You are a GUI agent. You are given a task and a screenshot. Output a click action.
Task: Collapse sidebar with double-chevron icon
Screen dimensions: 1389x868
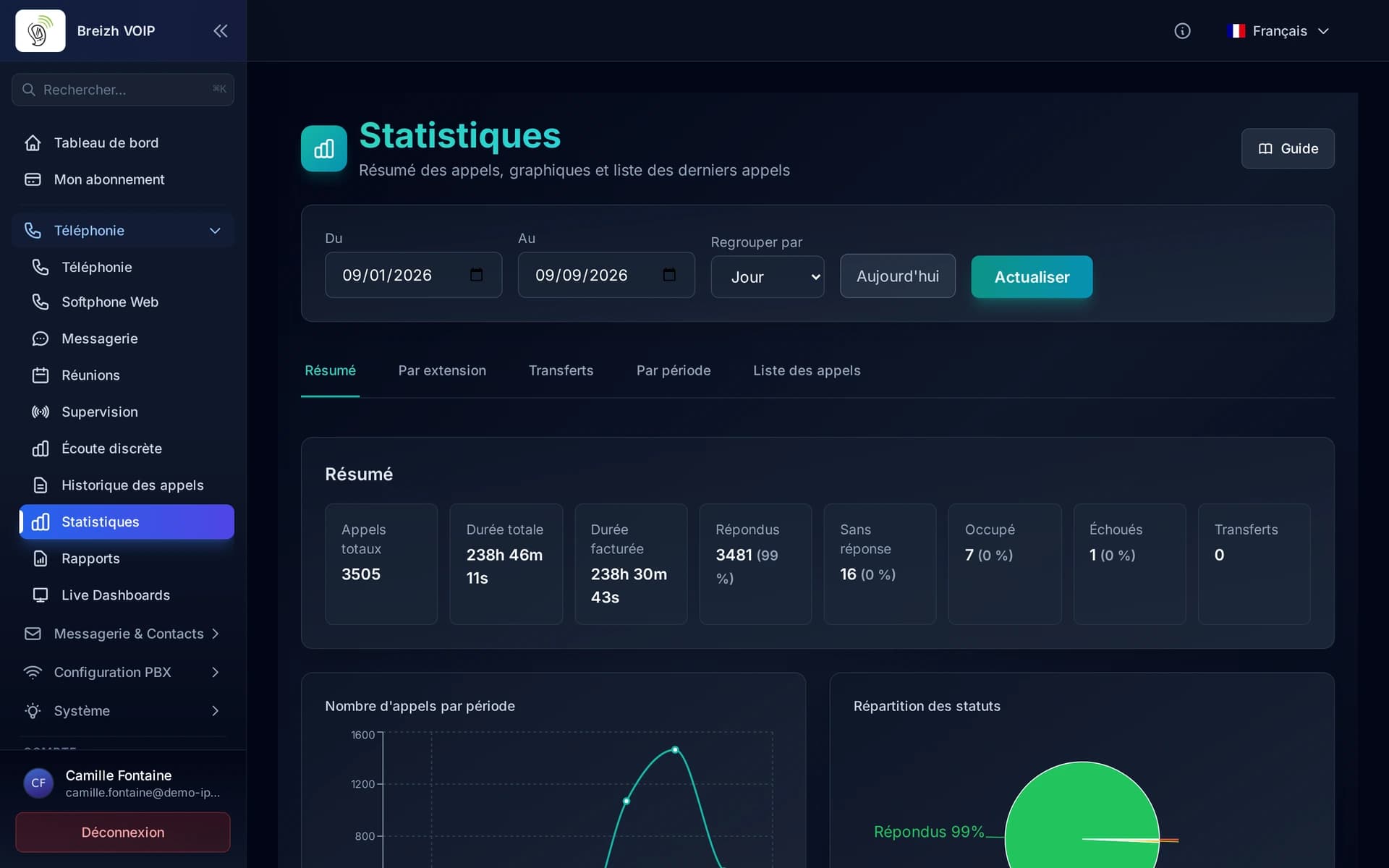(221, 30)
